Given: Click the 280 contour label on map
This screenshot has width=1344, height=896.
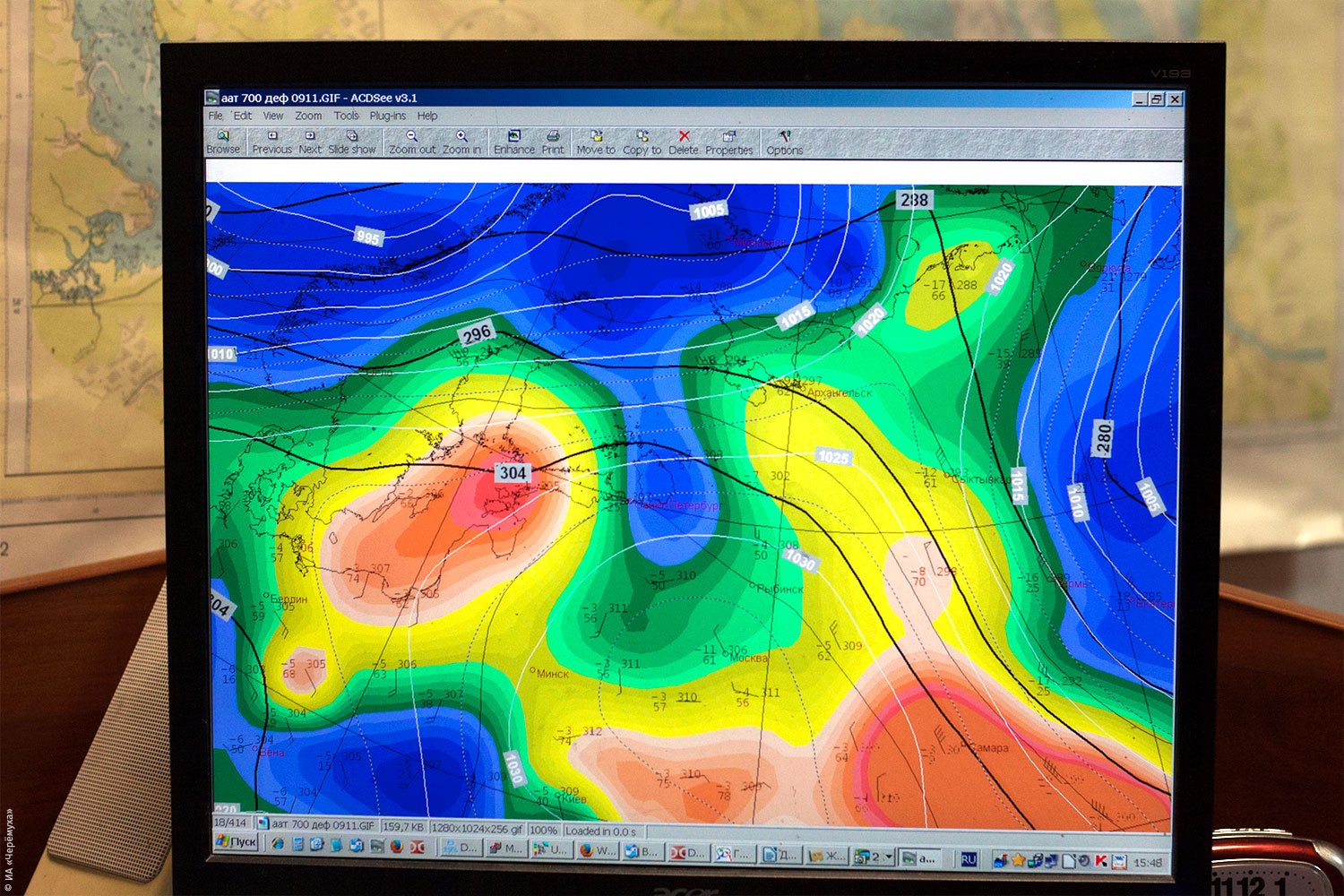Looking at the screenshot, I should [x=1103, y=438].
